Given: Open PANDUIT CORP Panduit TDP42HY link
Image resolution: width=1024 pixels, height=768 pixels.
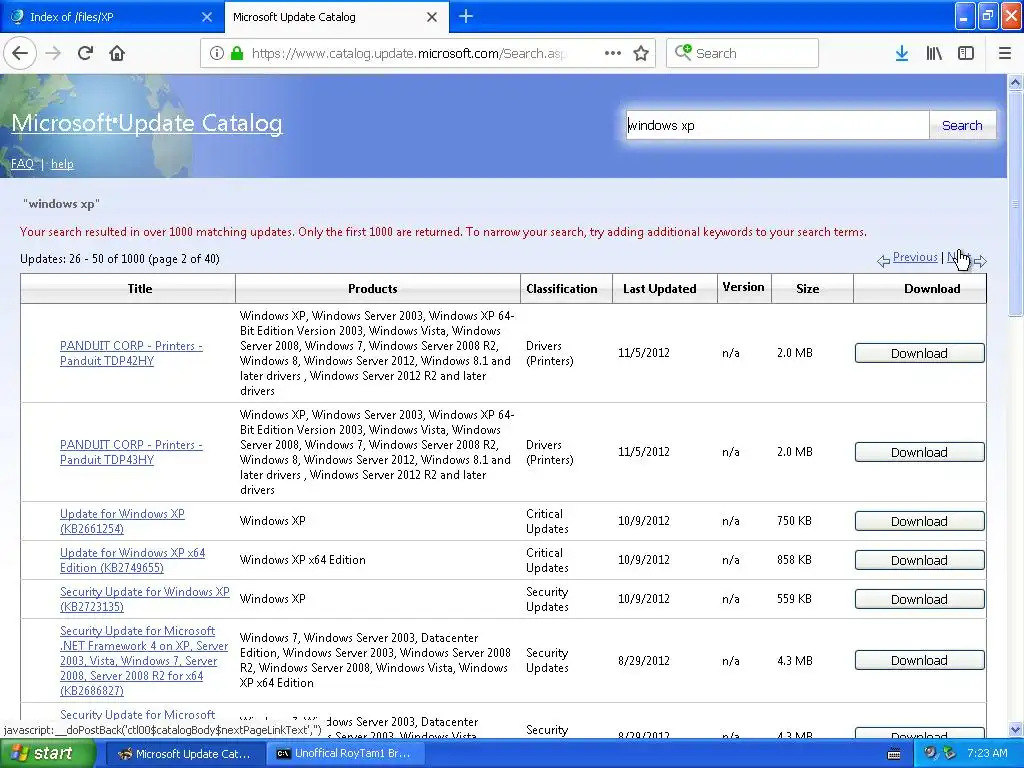Looking at the screenshot, I should tap(131, 353).
